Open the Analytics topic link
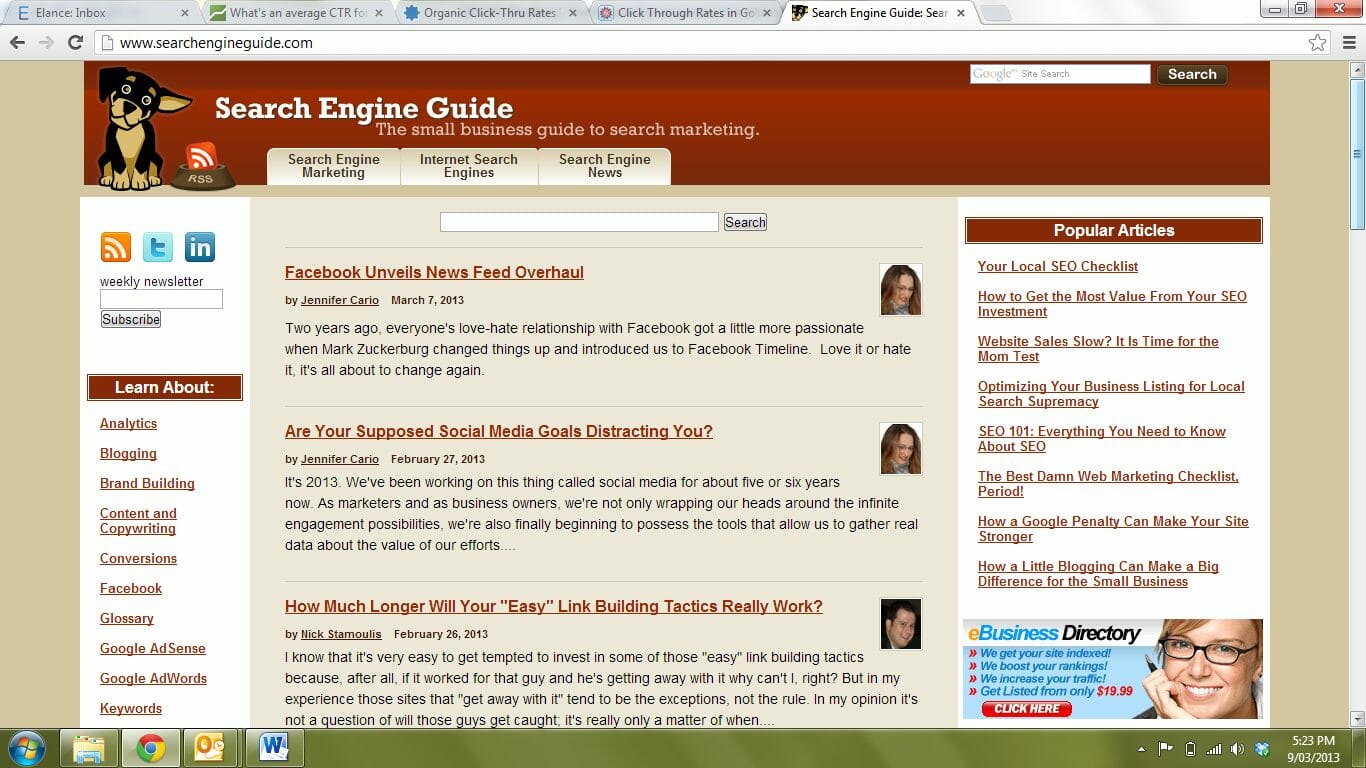1366x768 pixels. (128, 423)
